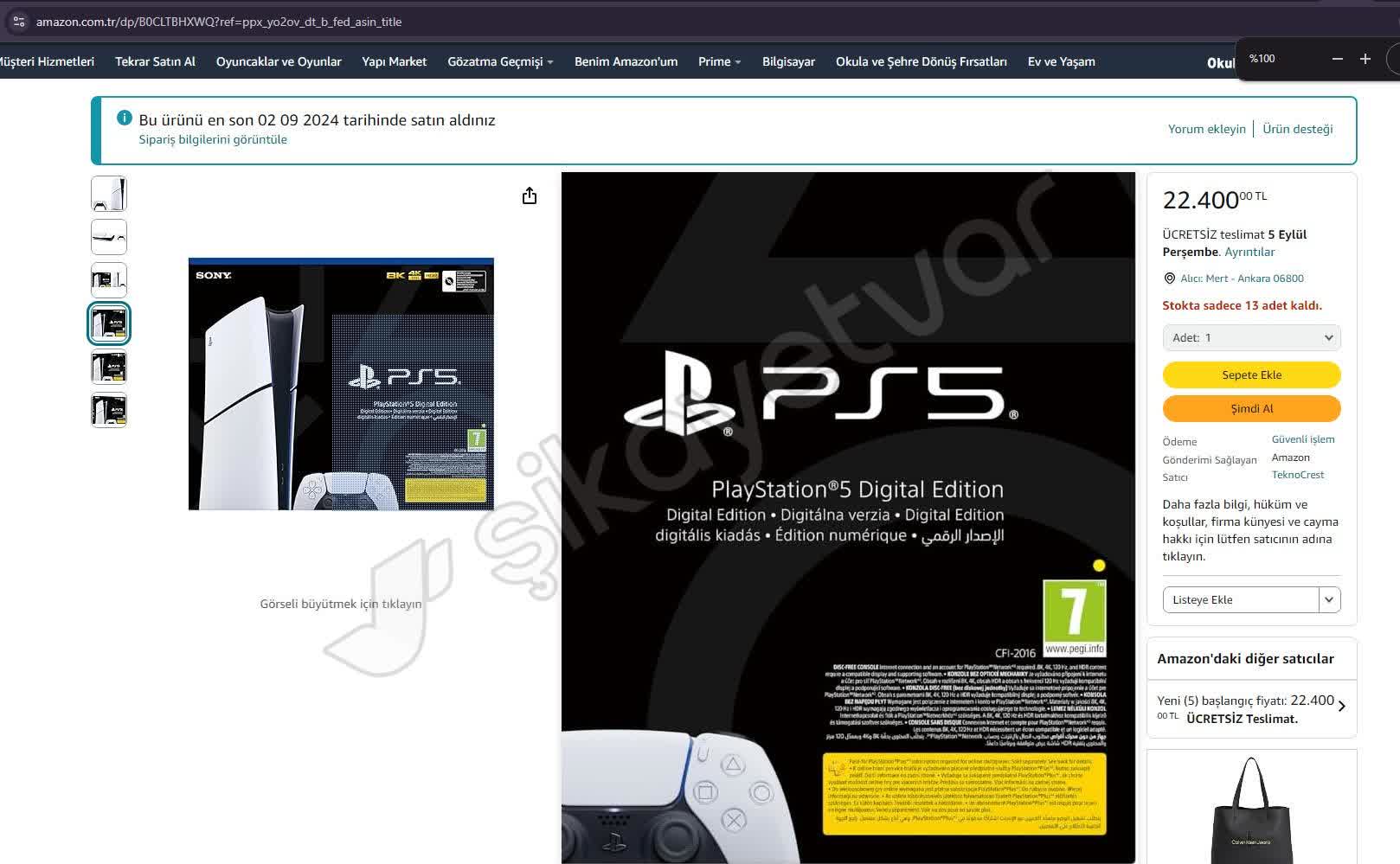The width and height of the screenshot is (1400, 864).
Task: Select Bilgisayar in the navigation bar
Action: point(787,61)
